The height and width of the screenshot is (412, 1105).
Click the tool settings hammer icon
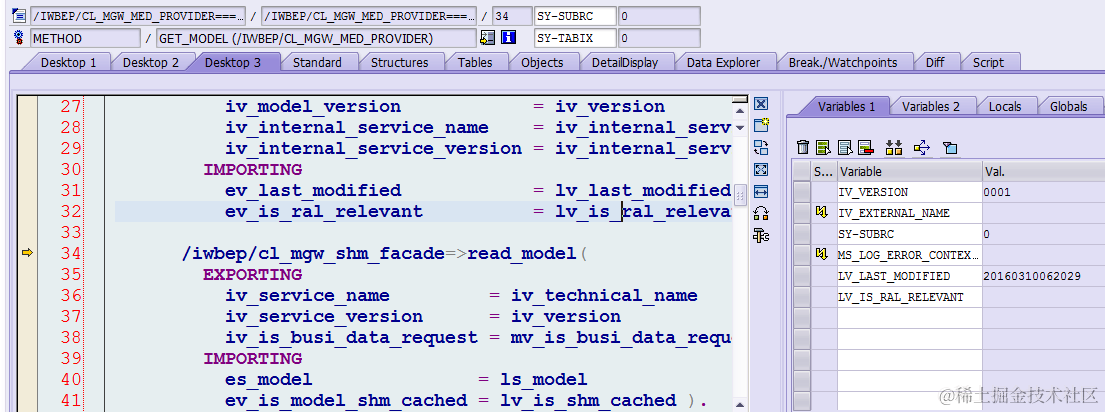(760, 235)
